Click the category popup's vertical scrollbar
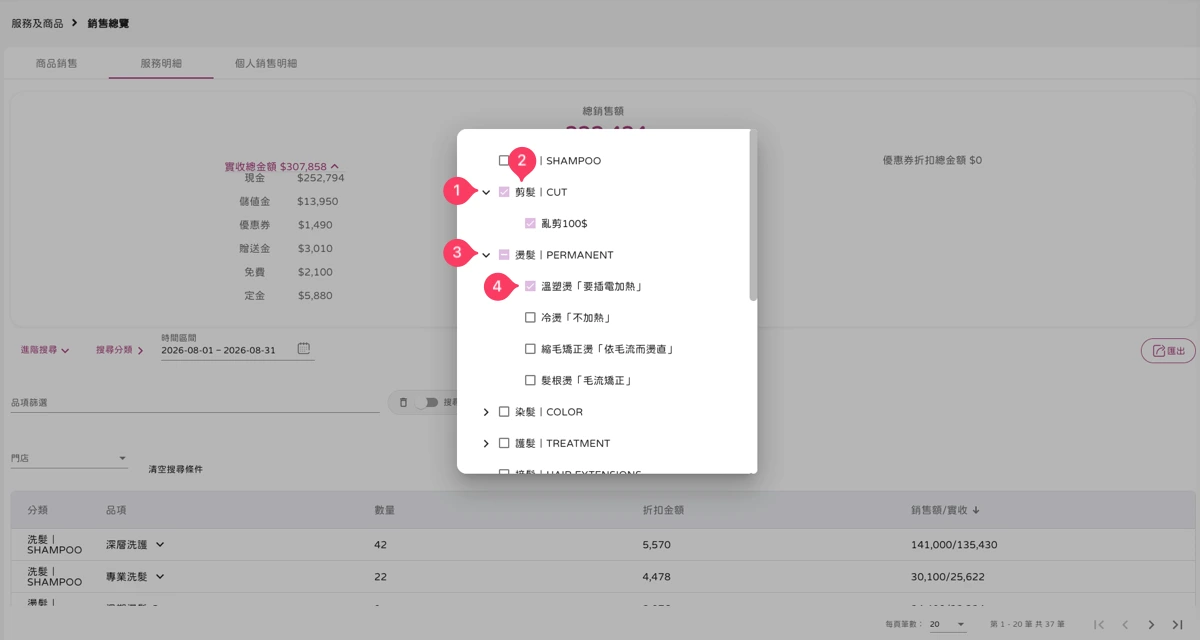The width and height of the screenshot is (1200, 640). click(752, 215)
